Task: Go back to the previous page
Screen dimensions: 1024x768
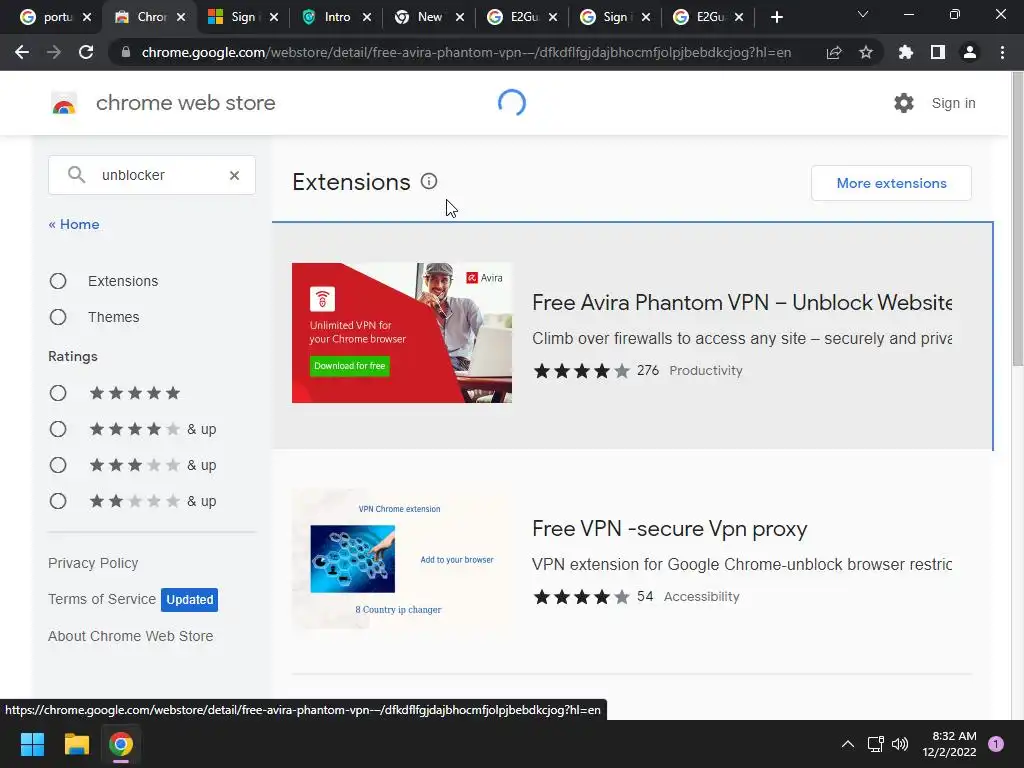Action: click(x=22, y=52)
